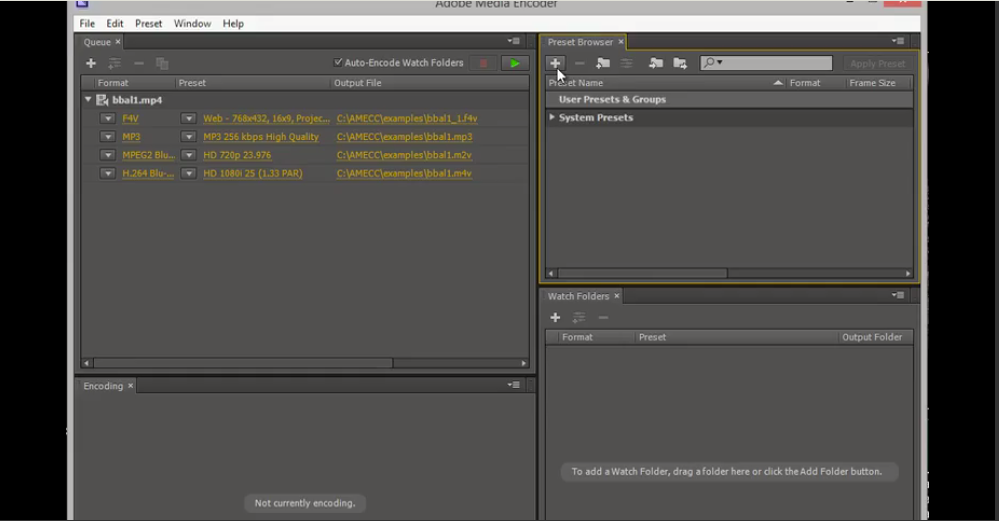Open preset dropdown for HD 1080i 25 row
The height and width of the screenshot is (521, 999).
point(188,173)
